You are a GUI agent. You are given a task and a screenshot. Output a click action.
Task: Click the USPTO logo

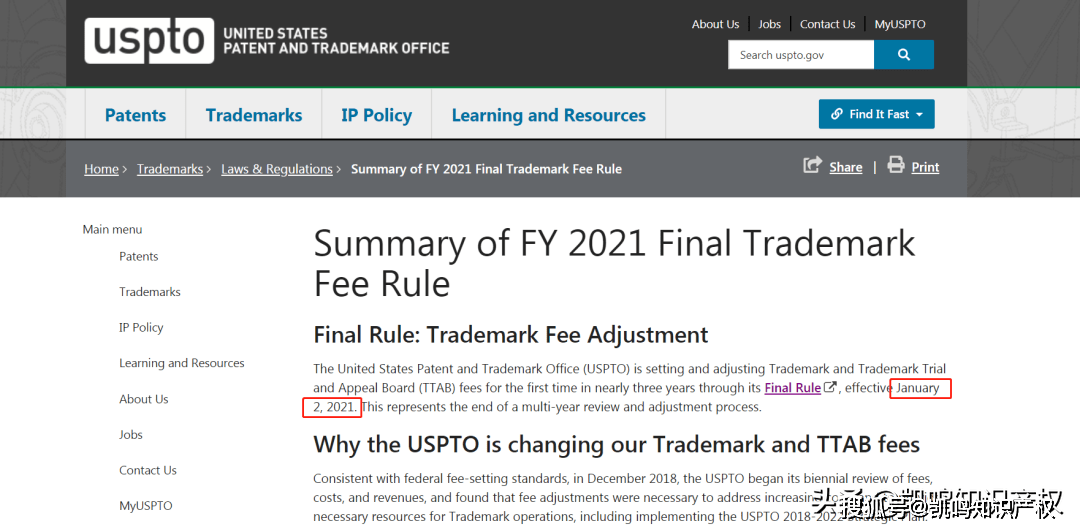pos(149,40)
